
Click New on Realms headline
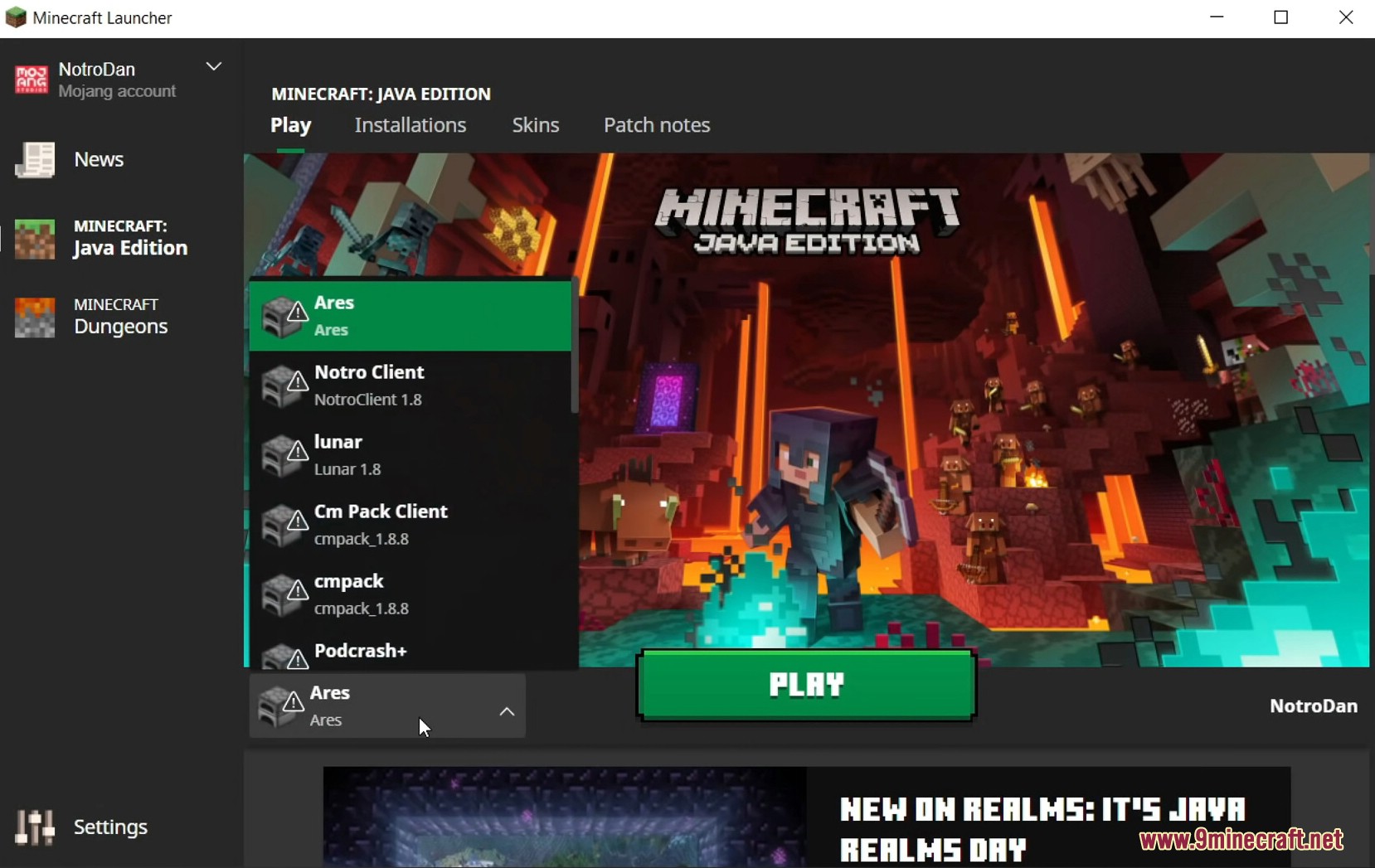tap(1042, 829)
